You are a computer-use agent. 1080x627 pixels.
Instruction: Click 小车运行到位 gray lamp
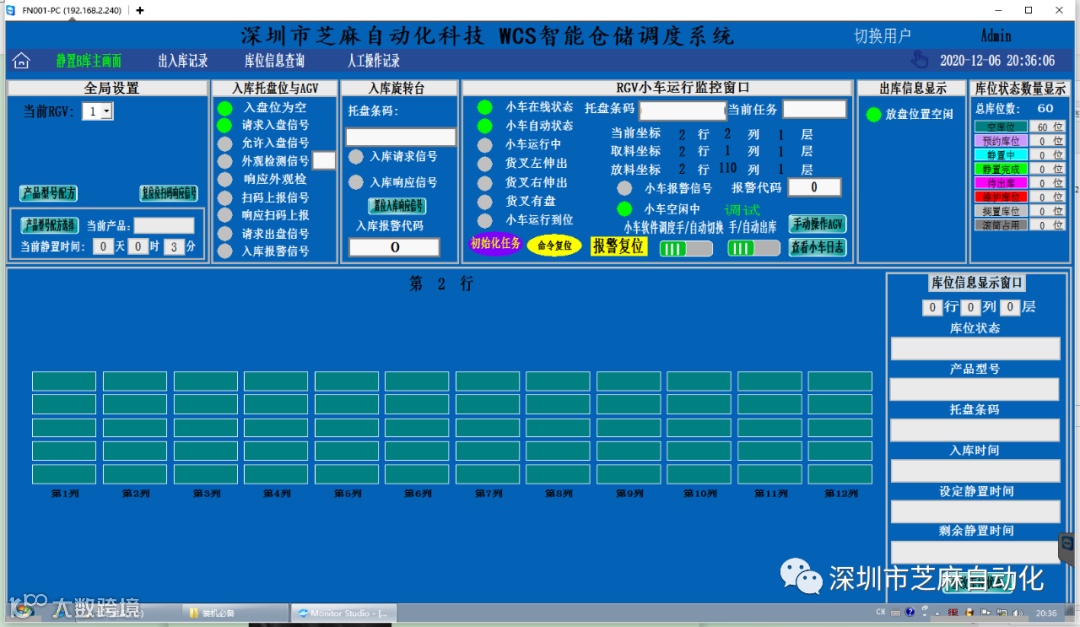[x=486, y=220]
